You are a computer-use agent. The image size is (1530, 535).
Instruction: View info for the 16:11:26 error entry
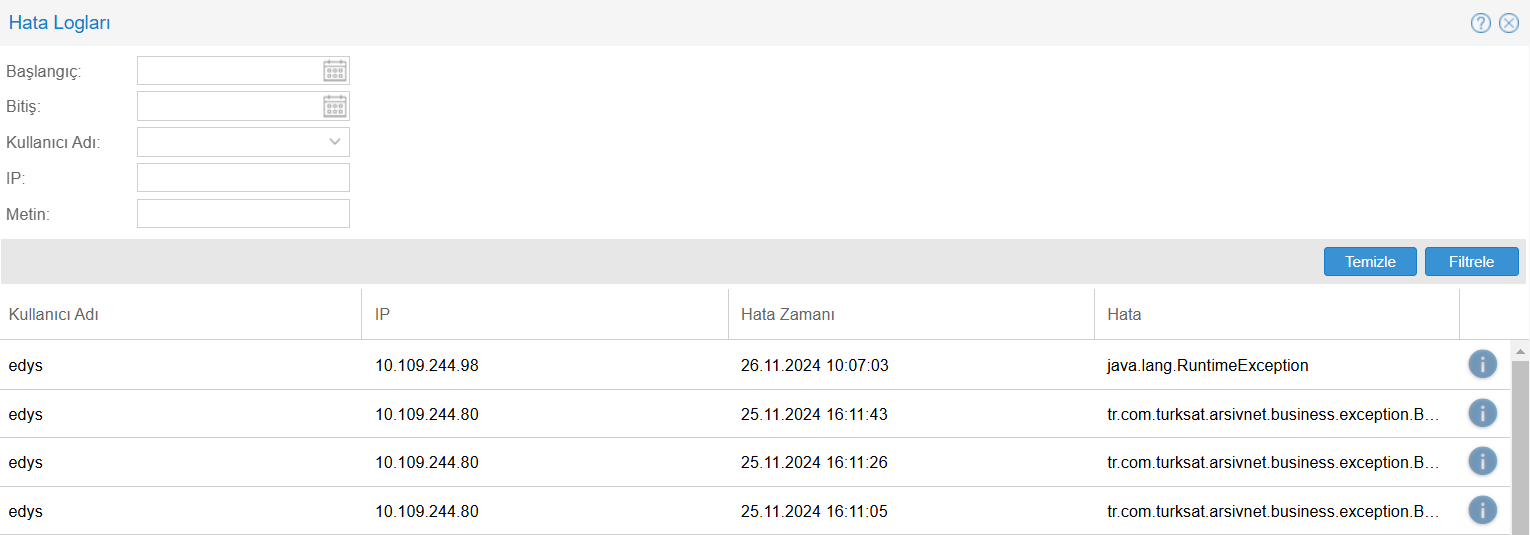[1482, 461]
